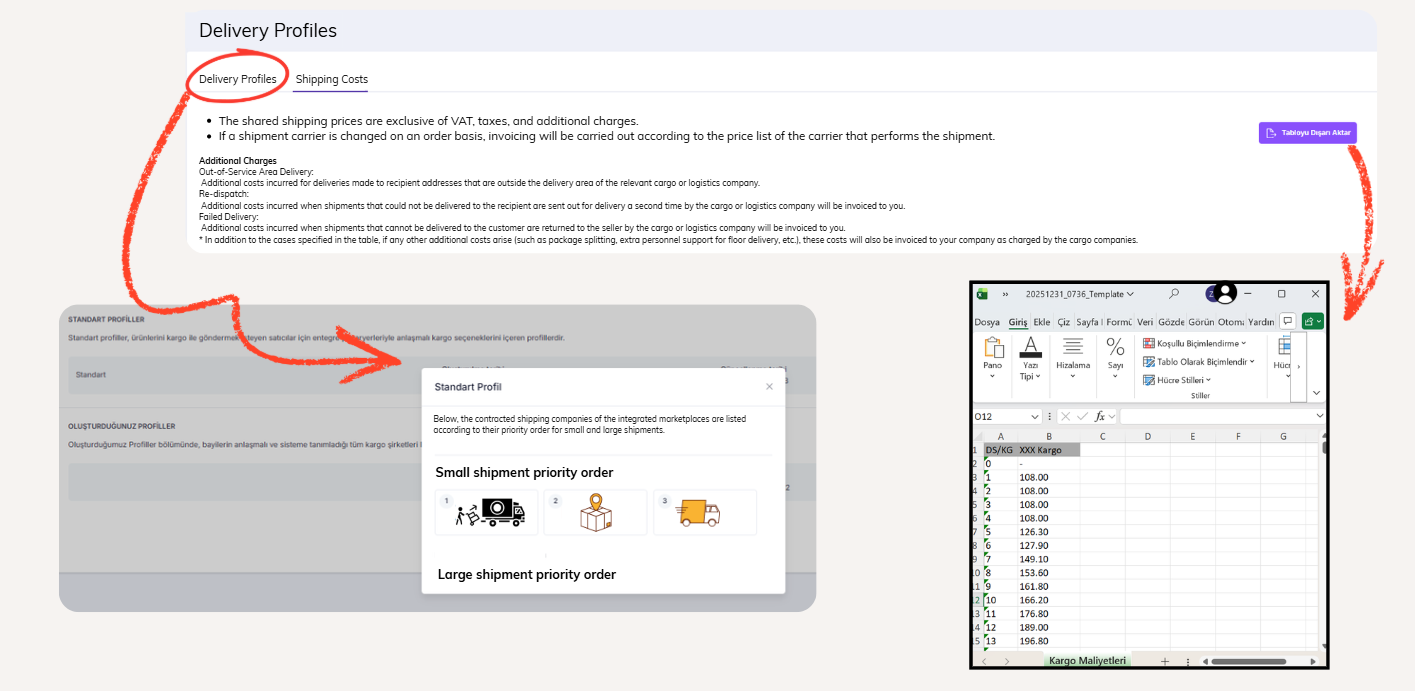1415x691 pixels.
Task: Click the Tabloyu Dışarı Aktar button
Action: pos(1307,133)
